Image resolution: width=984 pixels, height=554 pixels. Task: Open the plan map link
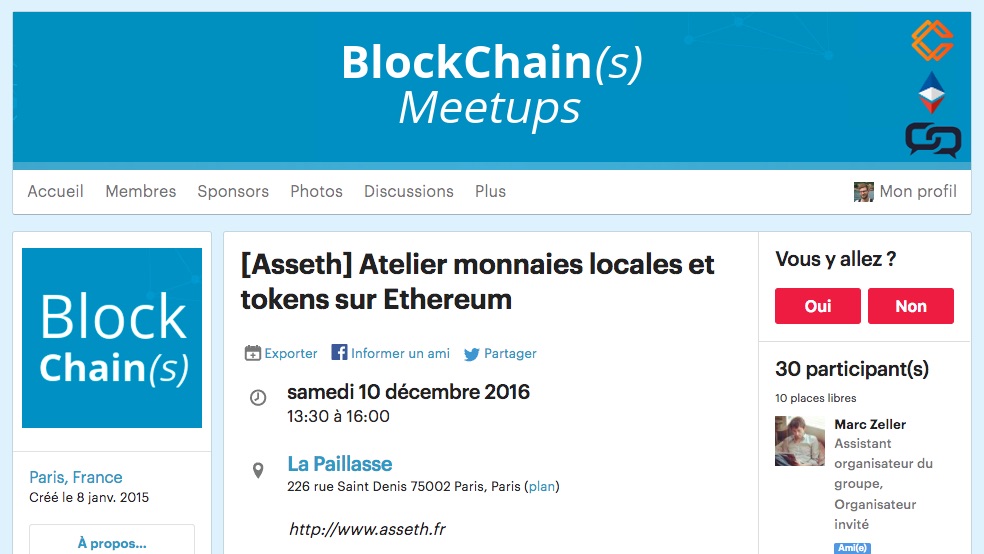click(x=542, y=486)
